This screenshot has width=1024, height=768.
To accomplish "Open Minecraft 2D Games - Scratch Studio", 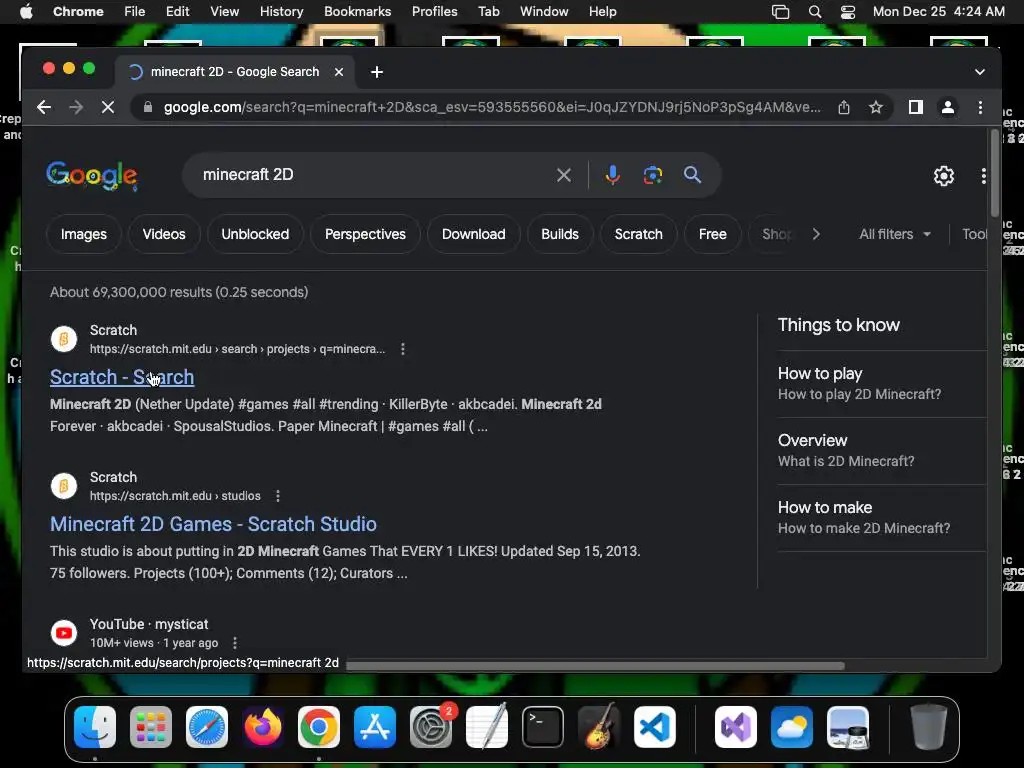I will click(213, 524).
